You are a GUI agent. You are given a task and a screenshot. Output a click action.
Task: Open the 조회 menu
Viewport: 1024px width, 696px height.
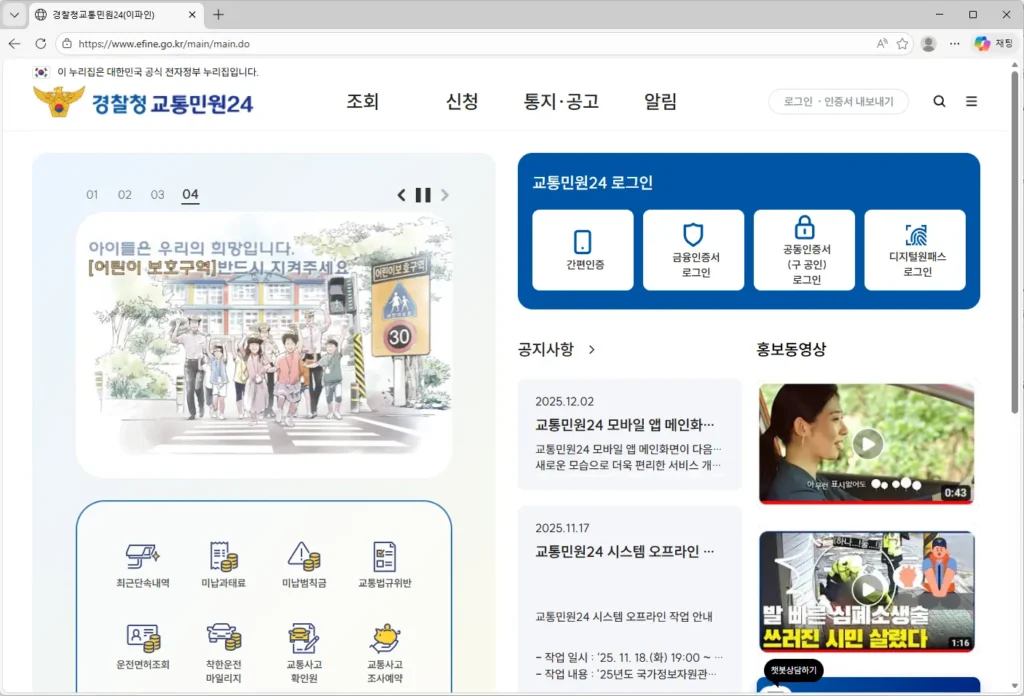(363, 101)
